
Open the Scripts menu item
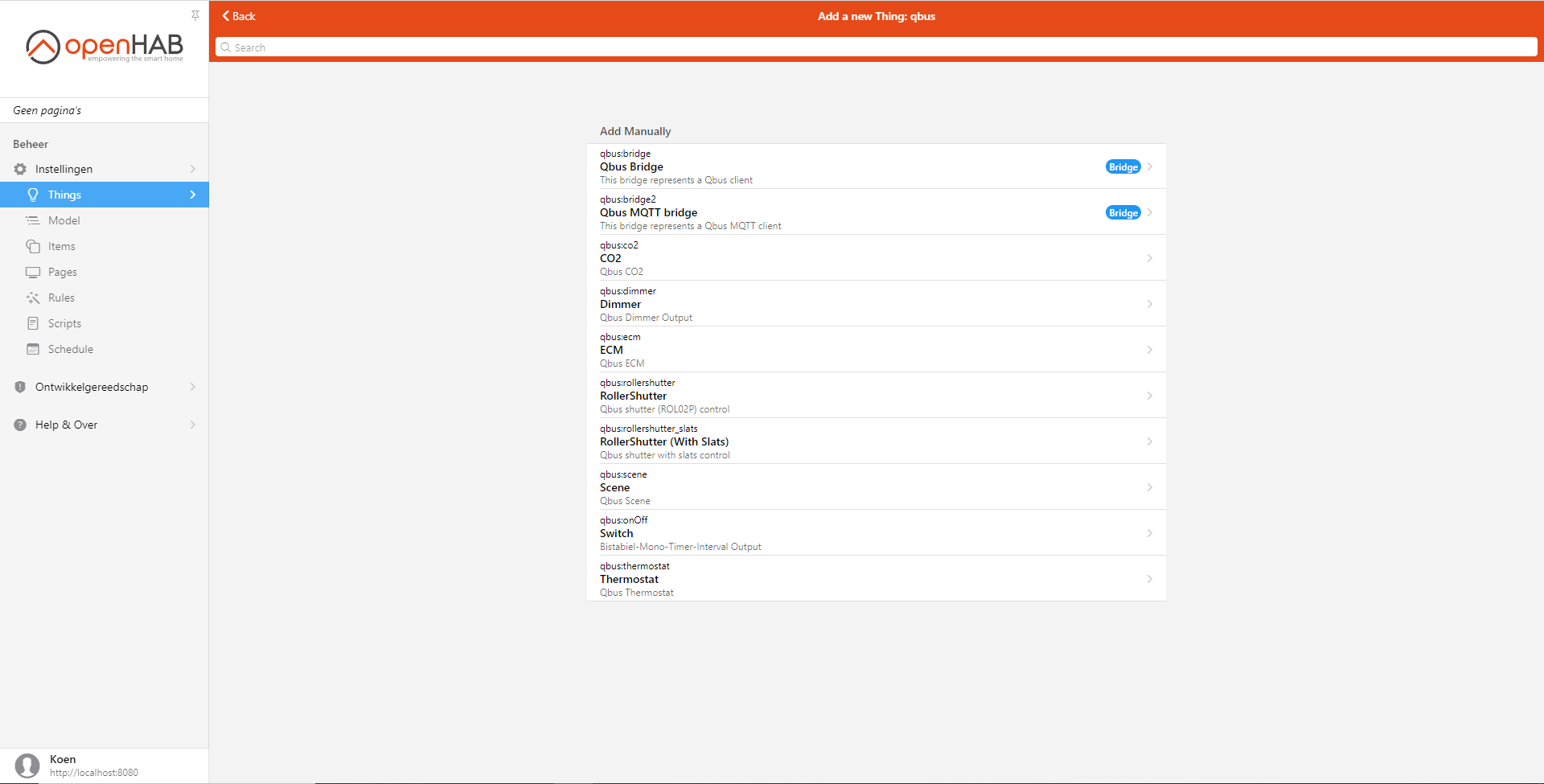pos(105,323)
